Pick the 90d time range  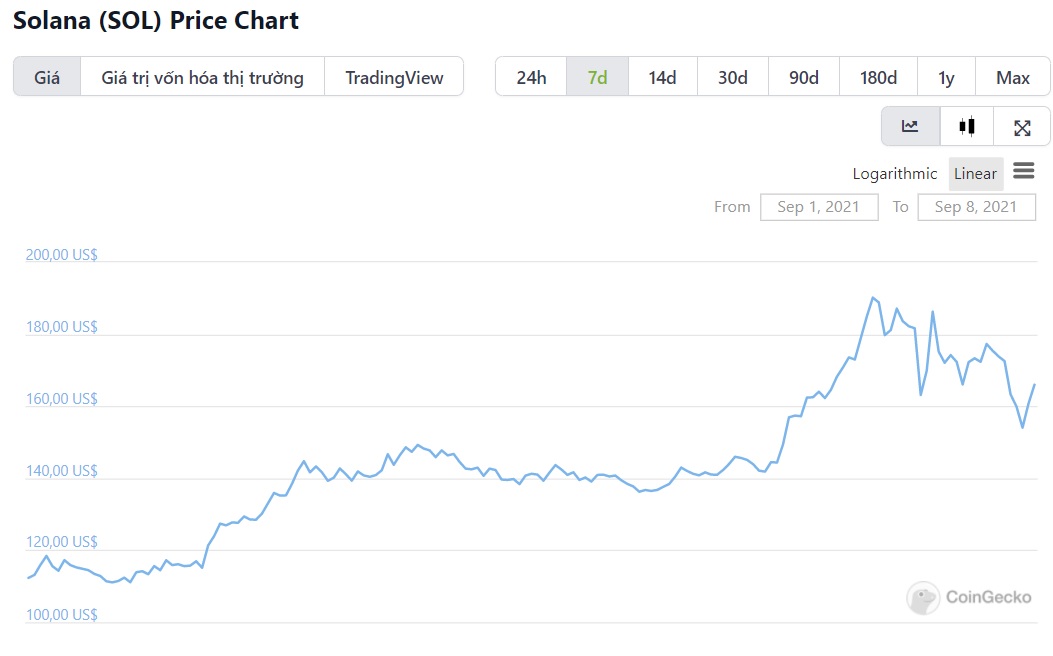click(804, 77)
